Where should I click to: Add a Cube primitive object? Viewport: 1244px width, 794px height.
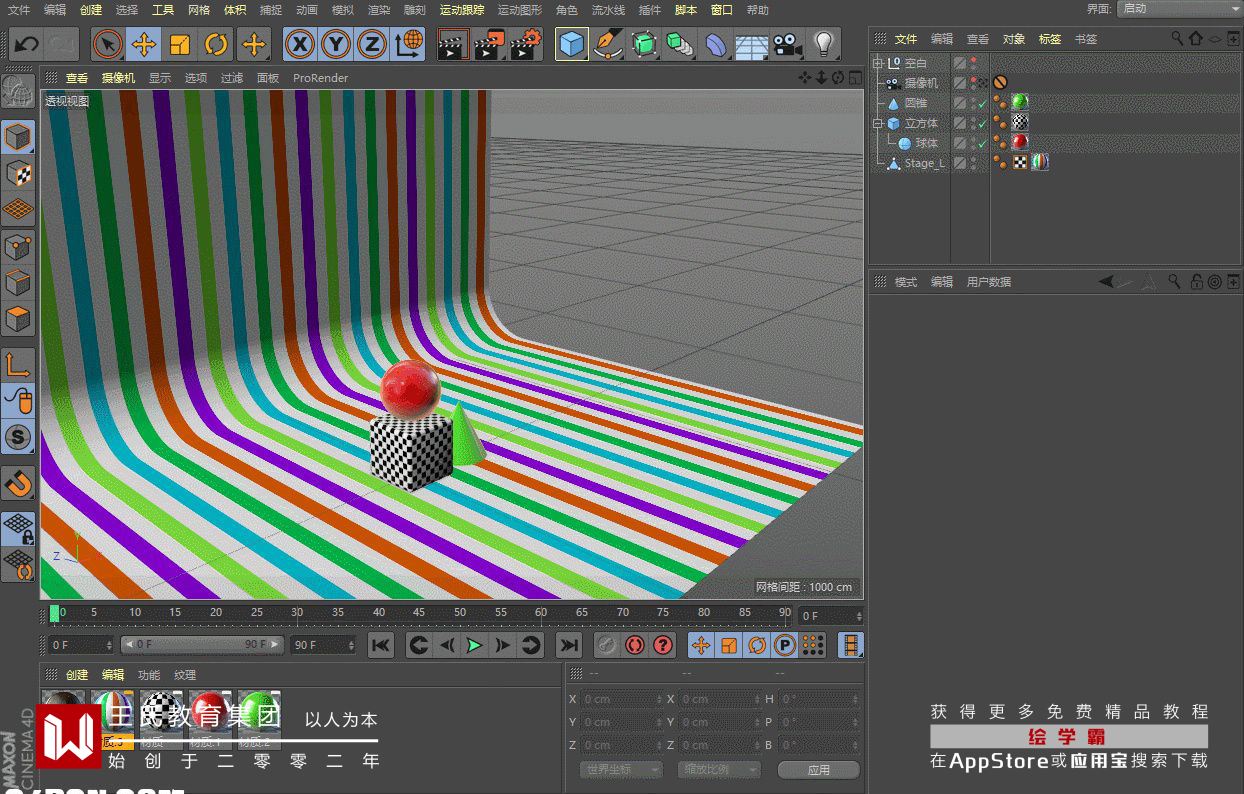(x=572, y=45)
